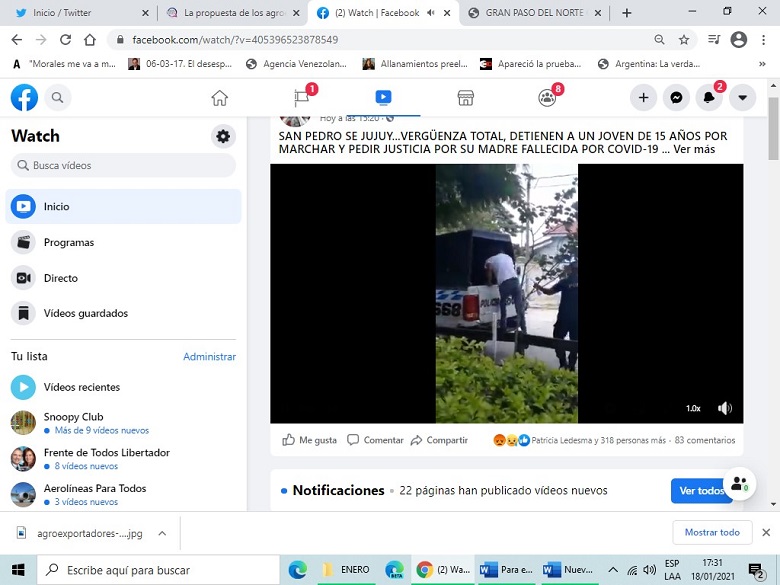Image resolution: width=780 pixels, height=585 pixels.
Task: Expand options for downloaded agroexportadores file
Action: coord(162,533)
